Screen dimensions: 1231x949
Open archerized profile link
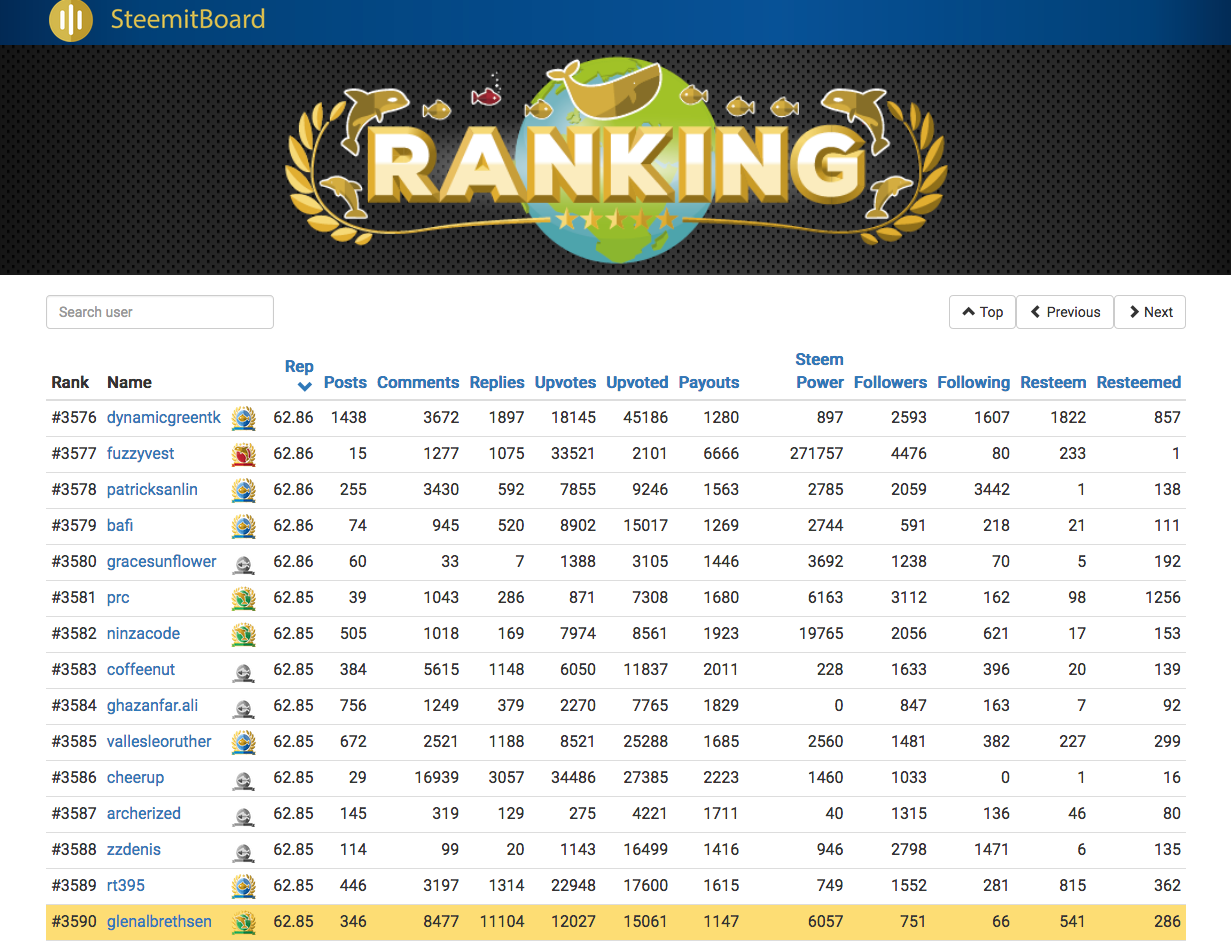[x=144, y=813]
